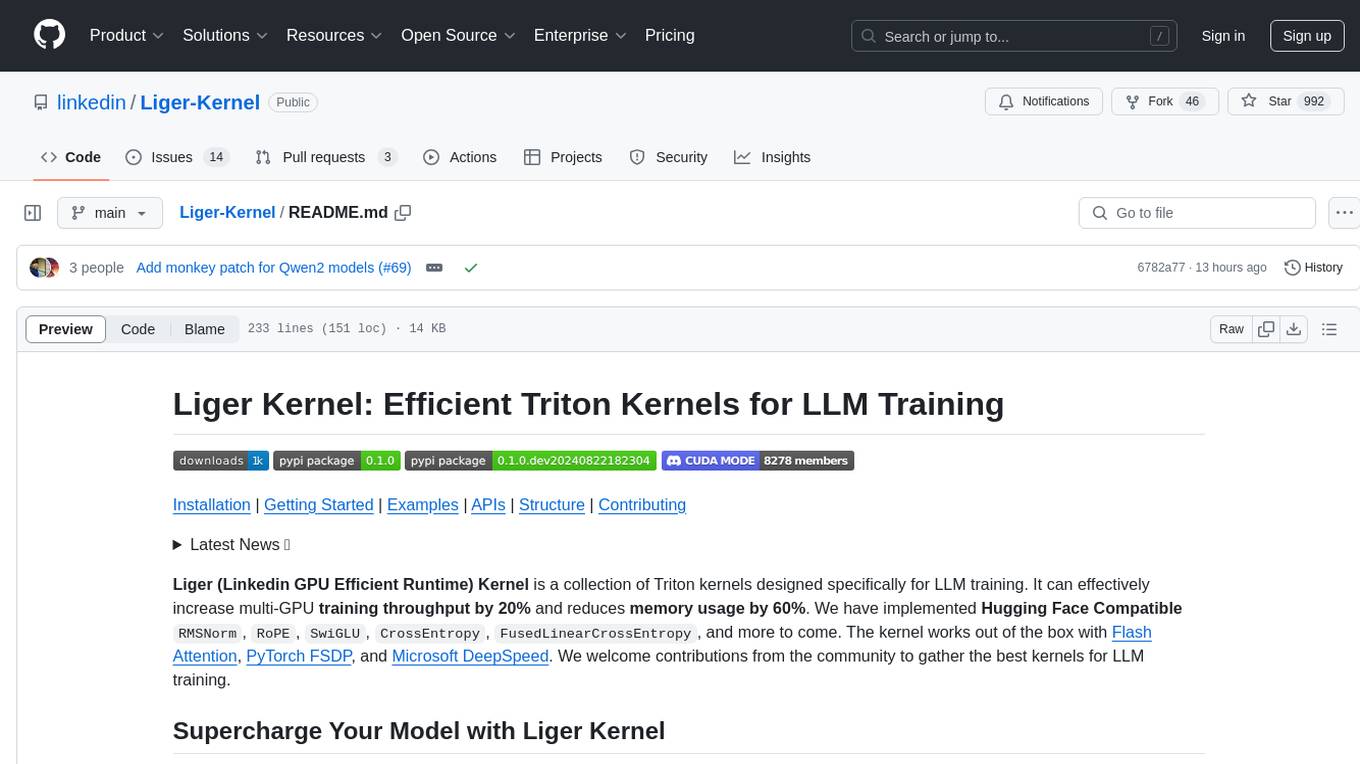The image size is (1360, 764).
Task: Jump to the Getting Started section
Action: tap(319, 505)
